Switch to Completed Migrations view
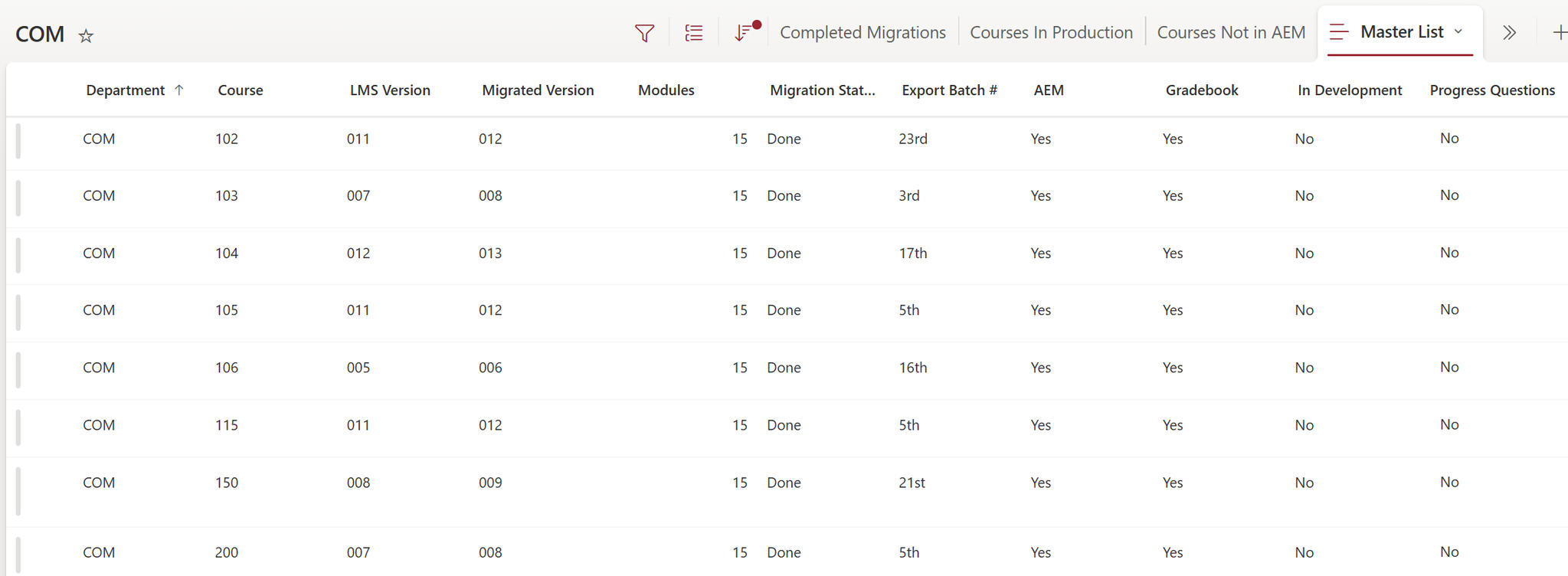 coord(863,33)
